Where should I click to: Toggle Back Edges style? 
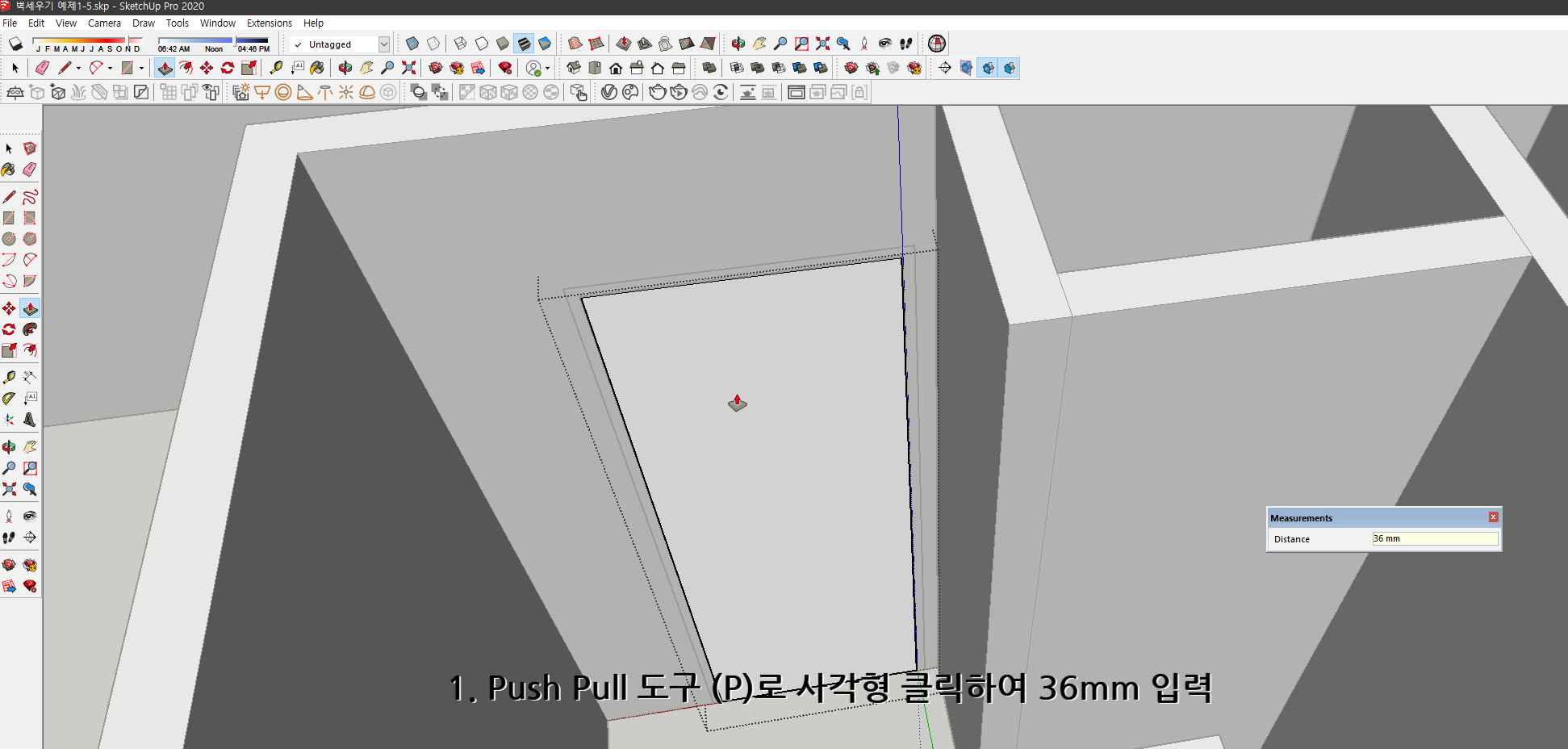tap(433, 44)
